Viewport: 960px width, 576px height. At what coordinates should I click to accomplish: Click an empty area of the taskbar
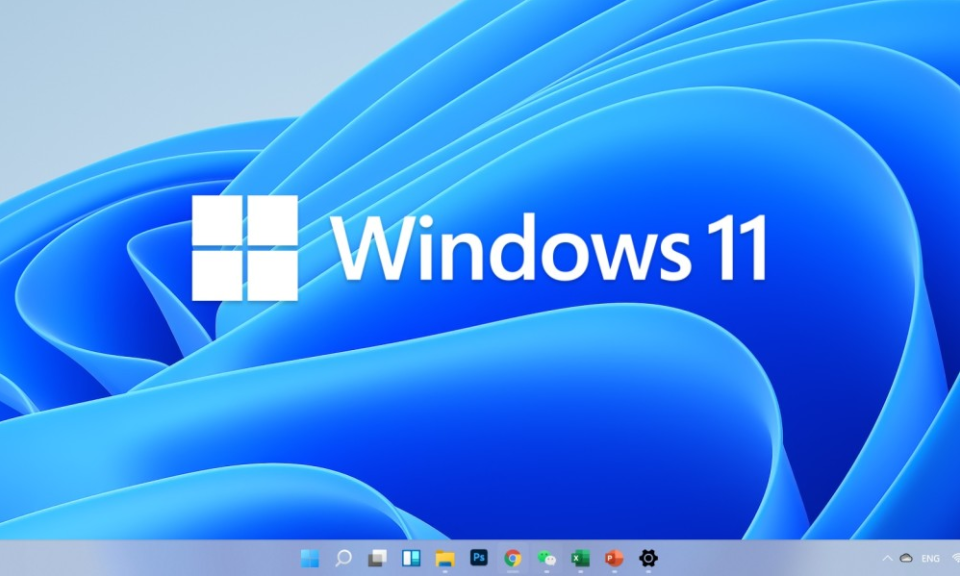(x=750, y=558)
